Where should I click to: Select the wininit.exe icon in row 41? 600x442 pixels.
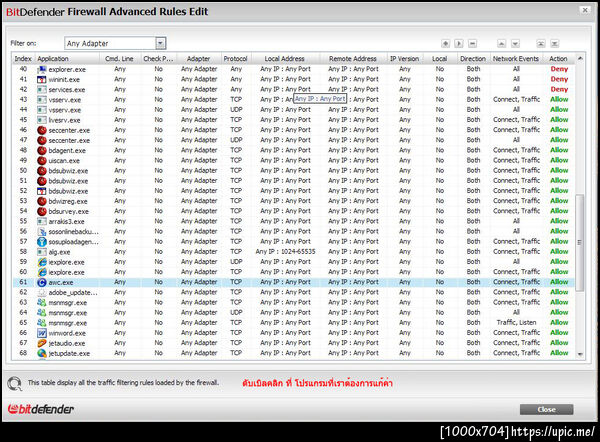click(42, 80)
